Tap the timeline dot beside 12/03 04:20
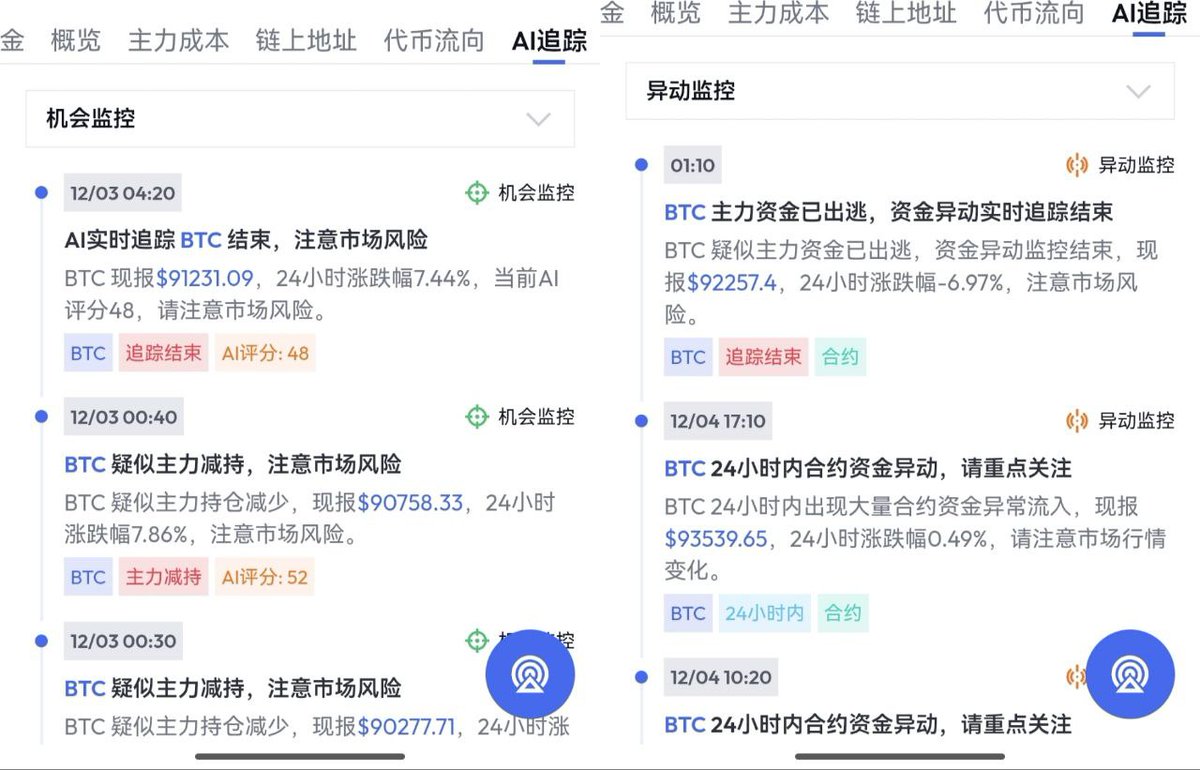The width and height of the screenshot is (1200, 770). click(x=41, y=192)
